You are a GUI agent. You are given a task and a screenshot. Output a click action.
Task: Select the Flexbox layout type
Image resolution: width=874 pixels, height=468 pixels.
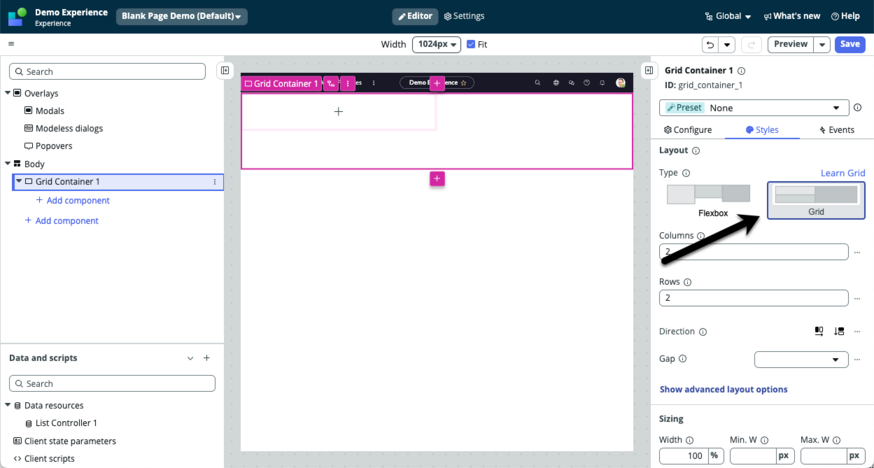[x=708, y=199]
